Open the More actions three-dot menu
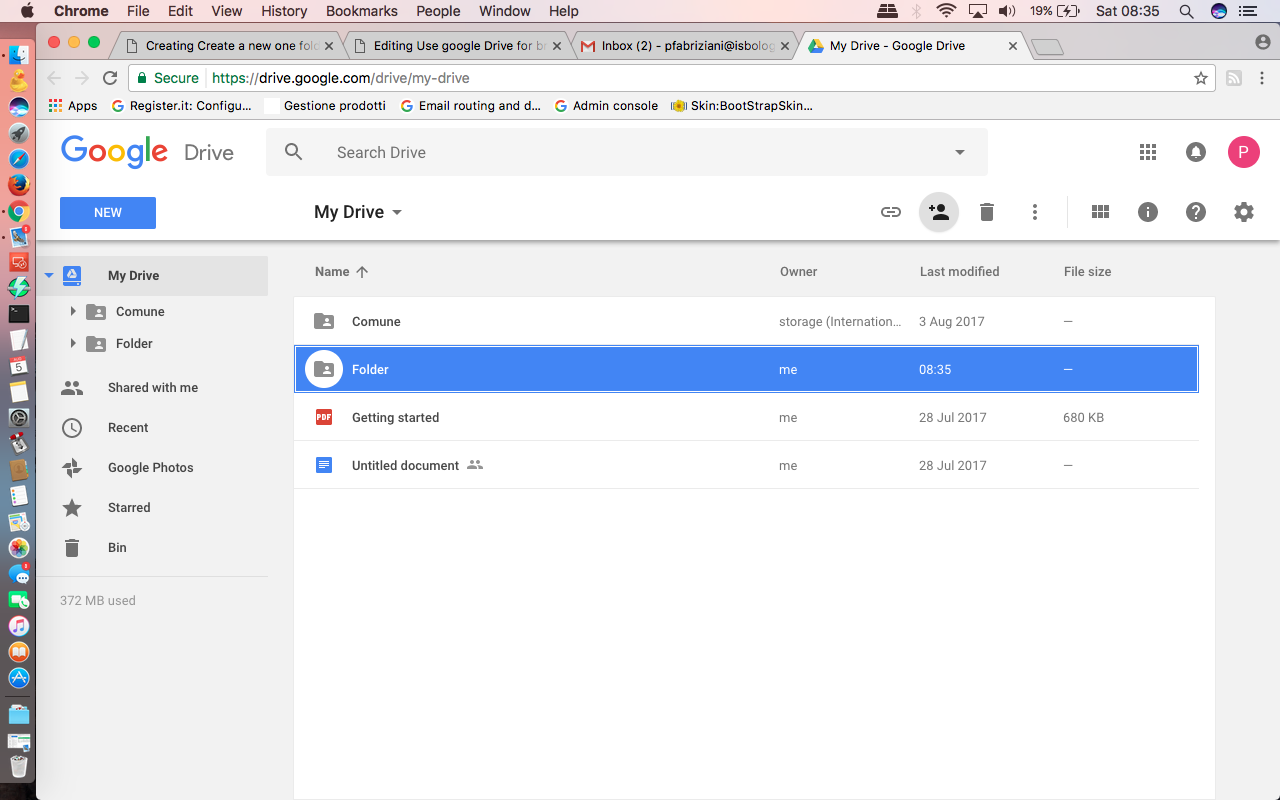Viewport: 1280px width, 800px height. [x=1035, y=212]
